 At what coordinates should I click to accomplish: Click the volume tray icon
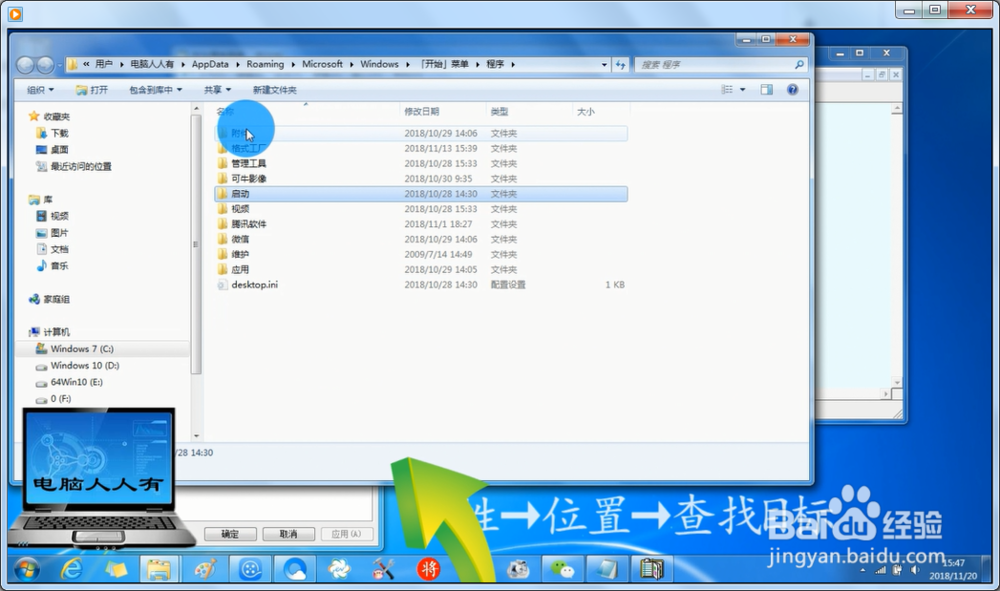(915, 569)
